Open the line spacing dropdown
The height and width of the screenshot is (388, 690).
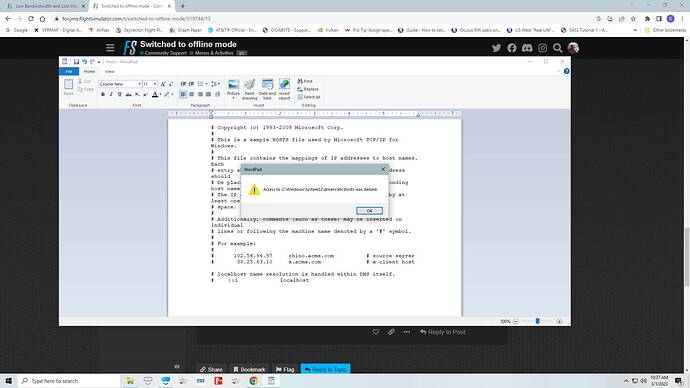[215, 84]
